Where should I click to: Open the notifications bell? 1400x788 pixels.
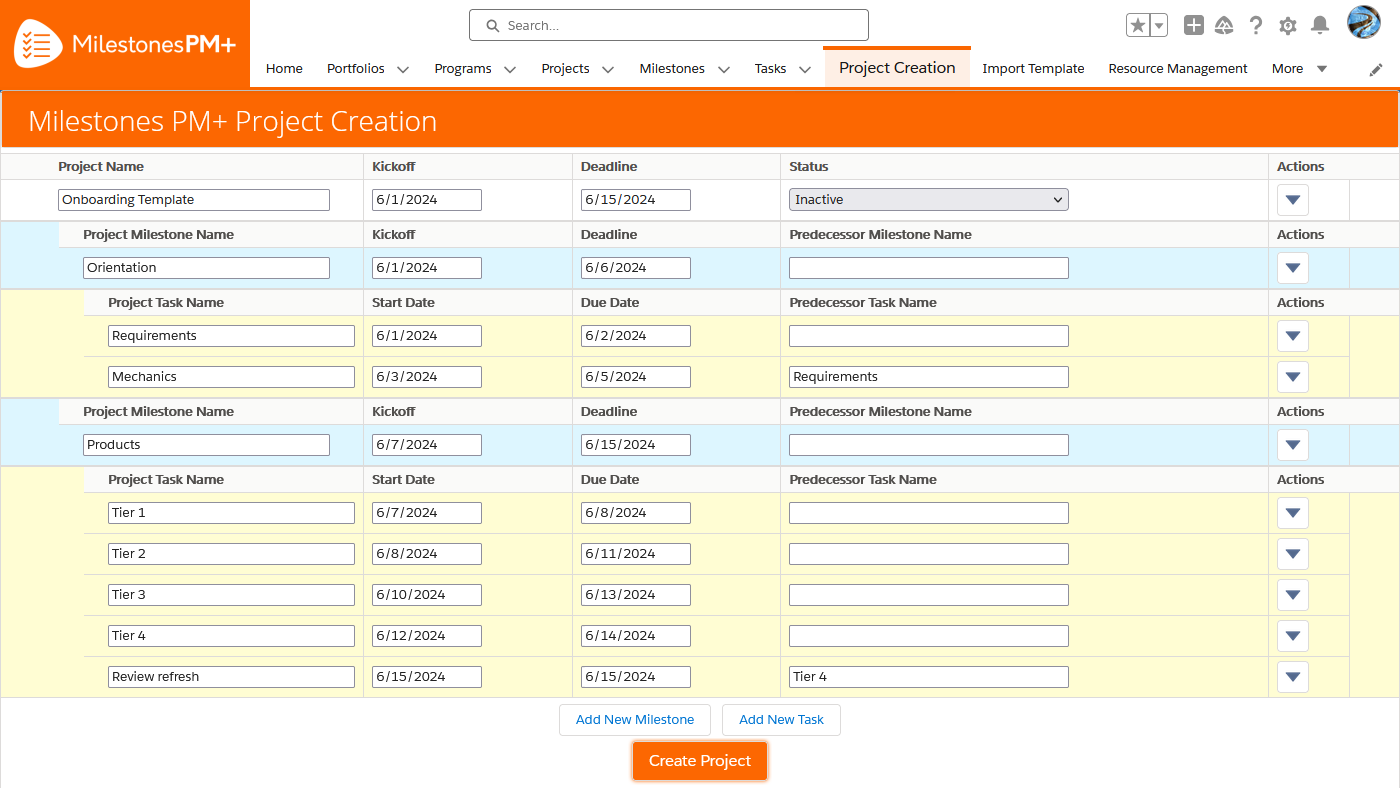click(x=1320, y=26)
